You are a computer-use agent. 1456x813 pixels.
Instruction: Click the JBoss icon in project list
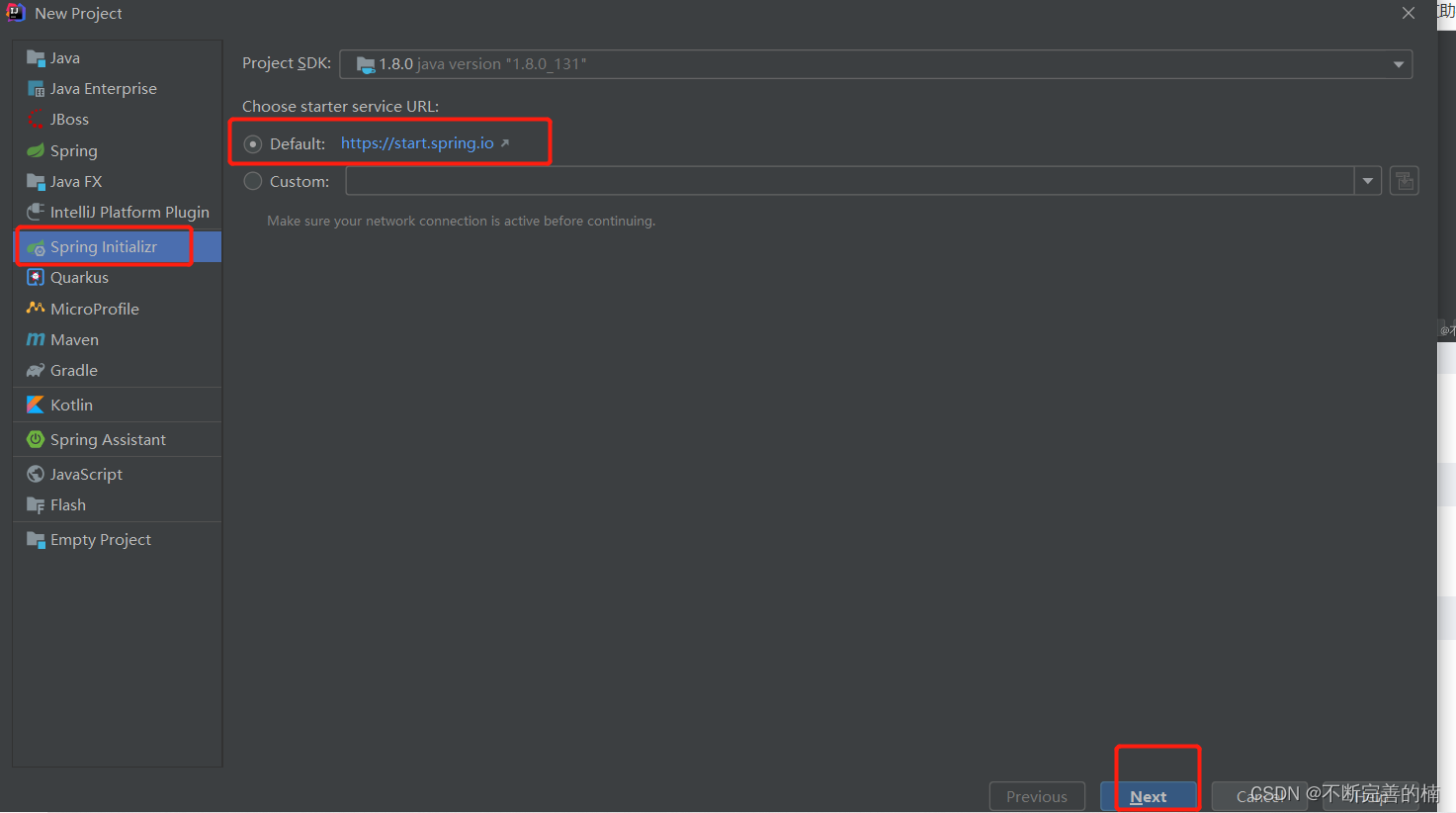tap(36, 120)
